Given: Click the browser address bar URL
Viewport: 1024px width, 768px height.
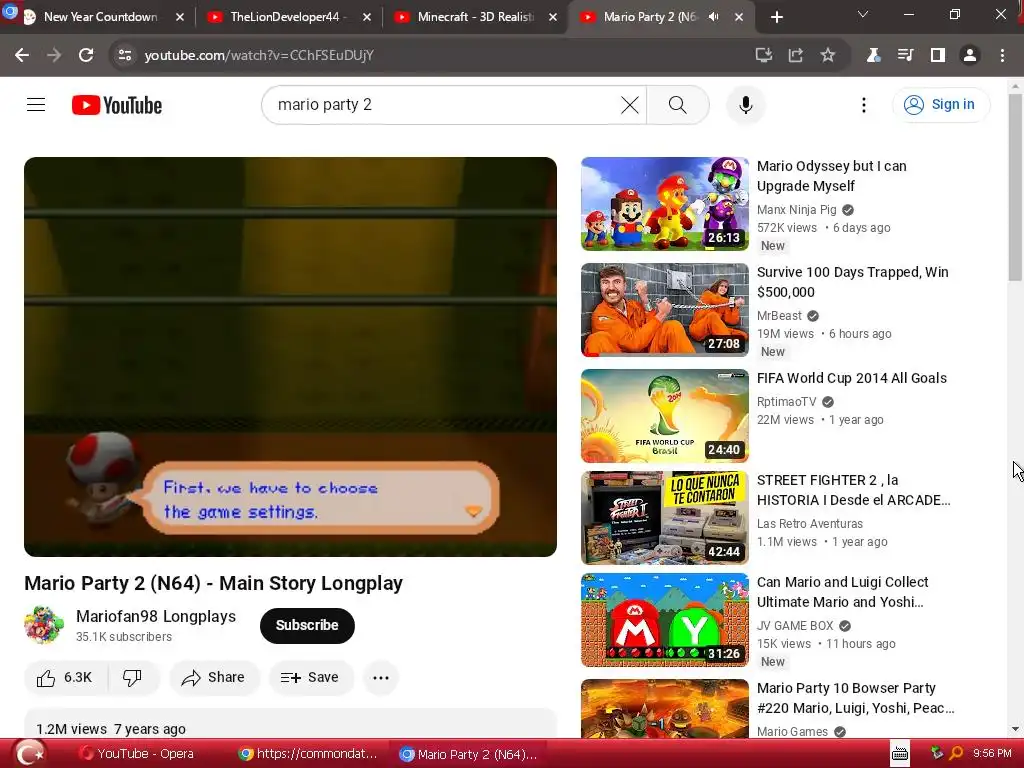Looking at the screenshot, I should coord(259,56).
